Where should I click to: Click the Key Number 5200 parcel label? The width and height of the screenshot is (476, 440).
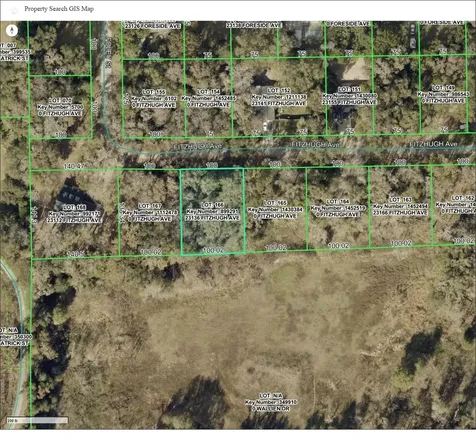[60, 107]
